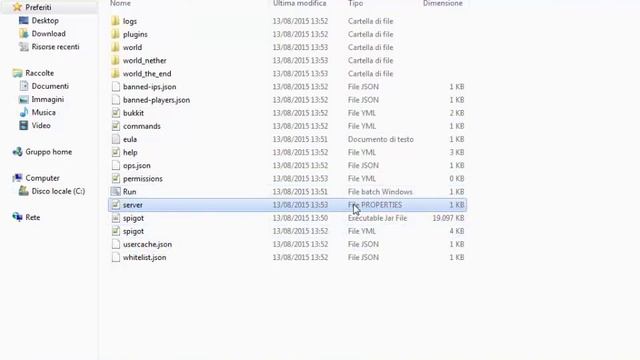Click the Run batch file icon
Image resolution: width=640 pixels, height=360 pixels.
116,191
